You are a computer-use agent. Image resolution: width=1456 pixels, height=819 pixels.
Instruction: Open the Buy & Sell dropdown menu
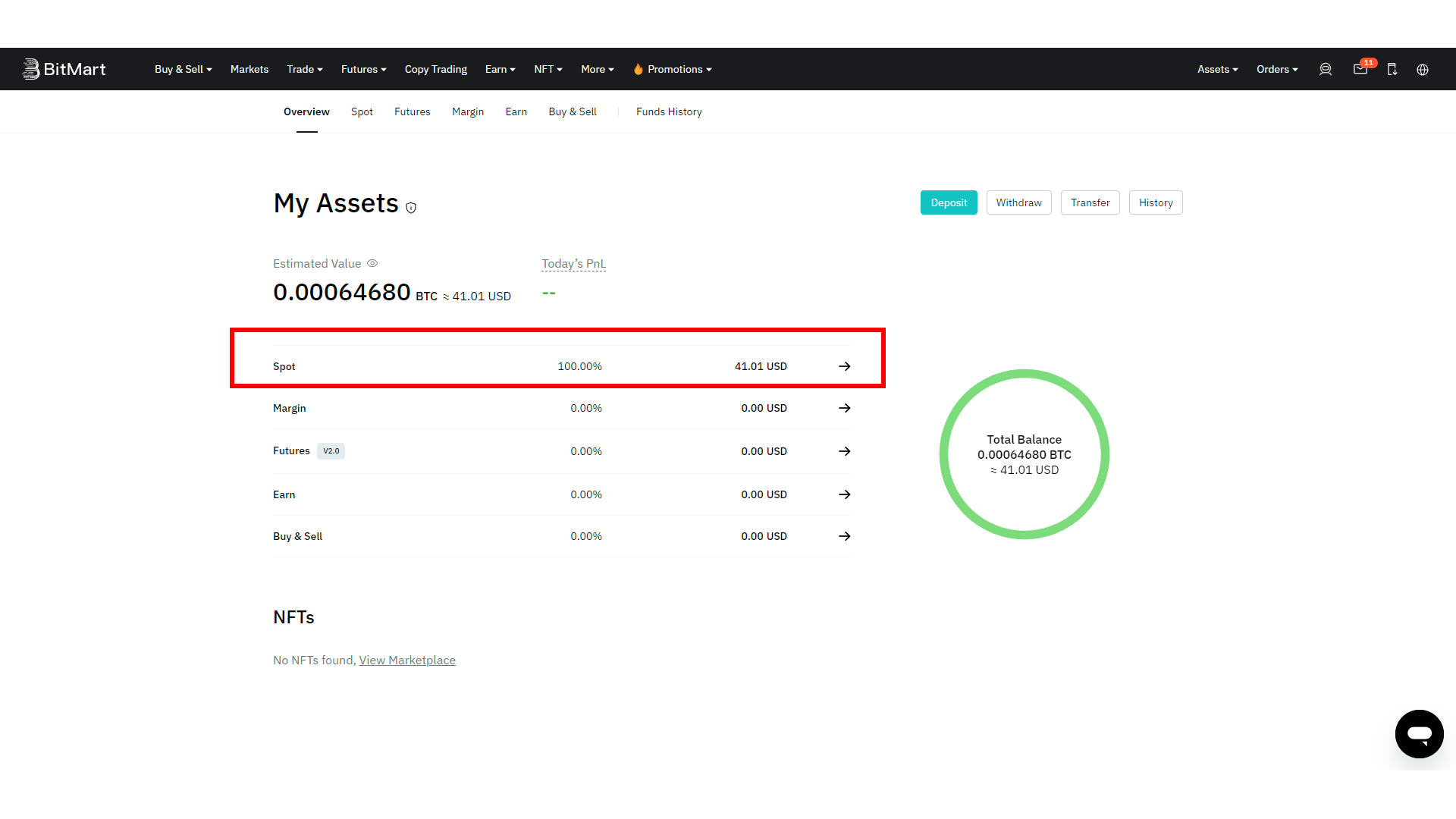[183, 68]
